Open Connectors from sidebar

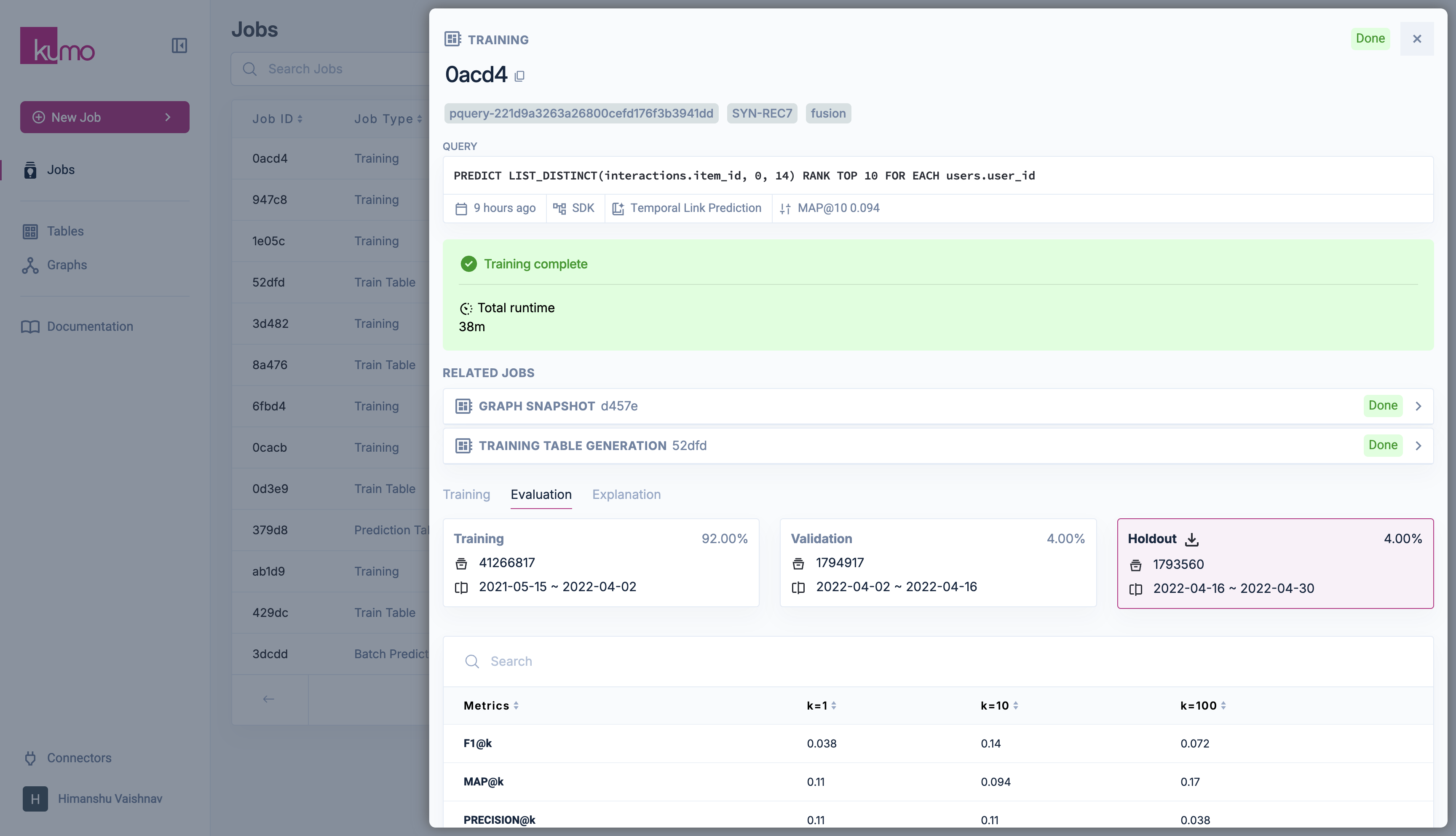point(79,758)
